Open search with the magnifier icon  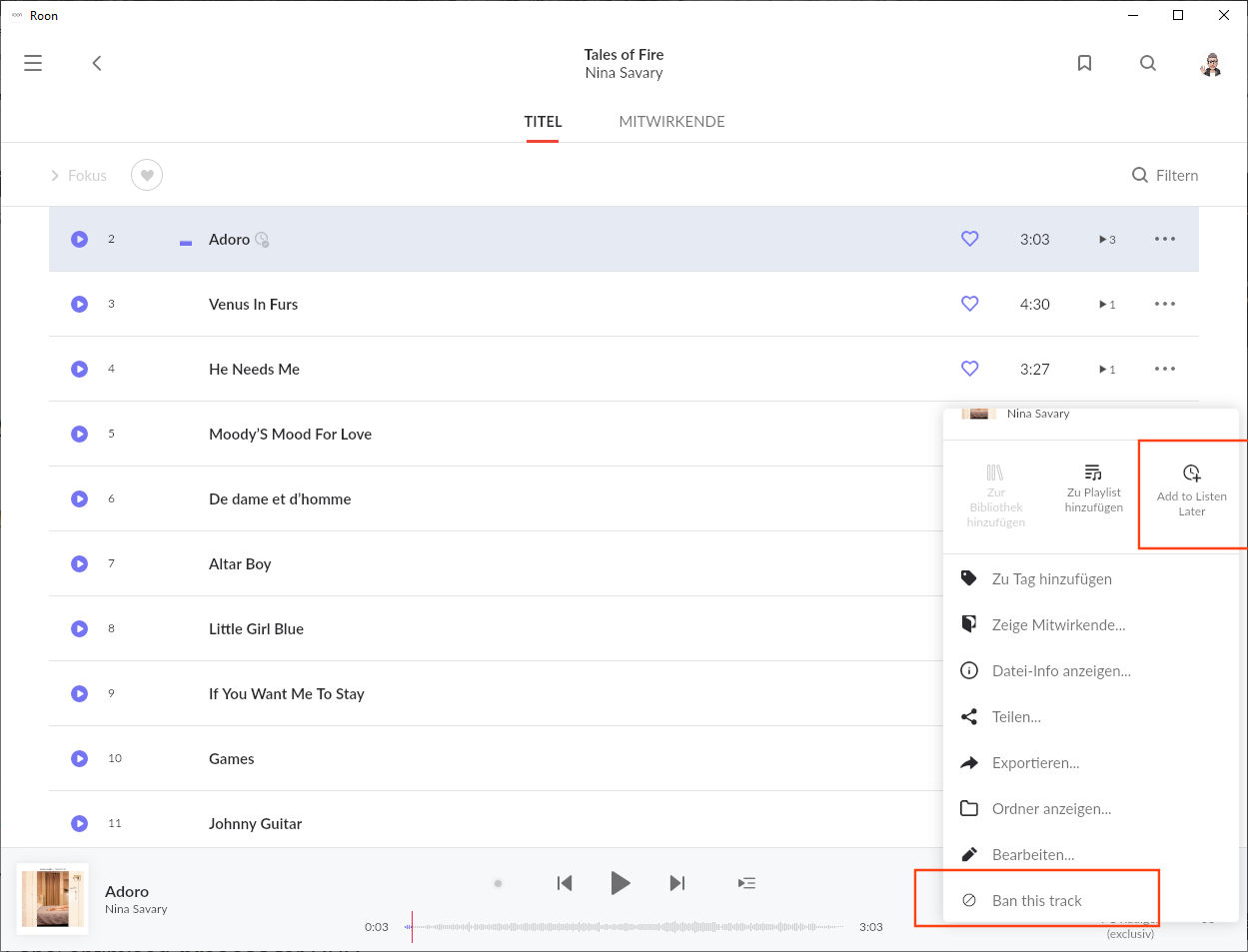coord(1148,63)
